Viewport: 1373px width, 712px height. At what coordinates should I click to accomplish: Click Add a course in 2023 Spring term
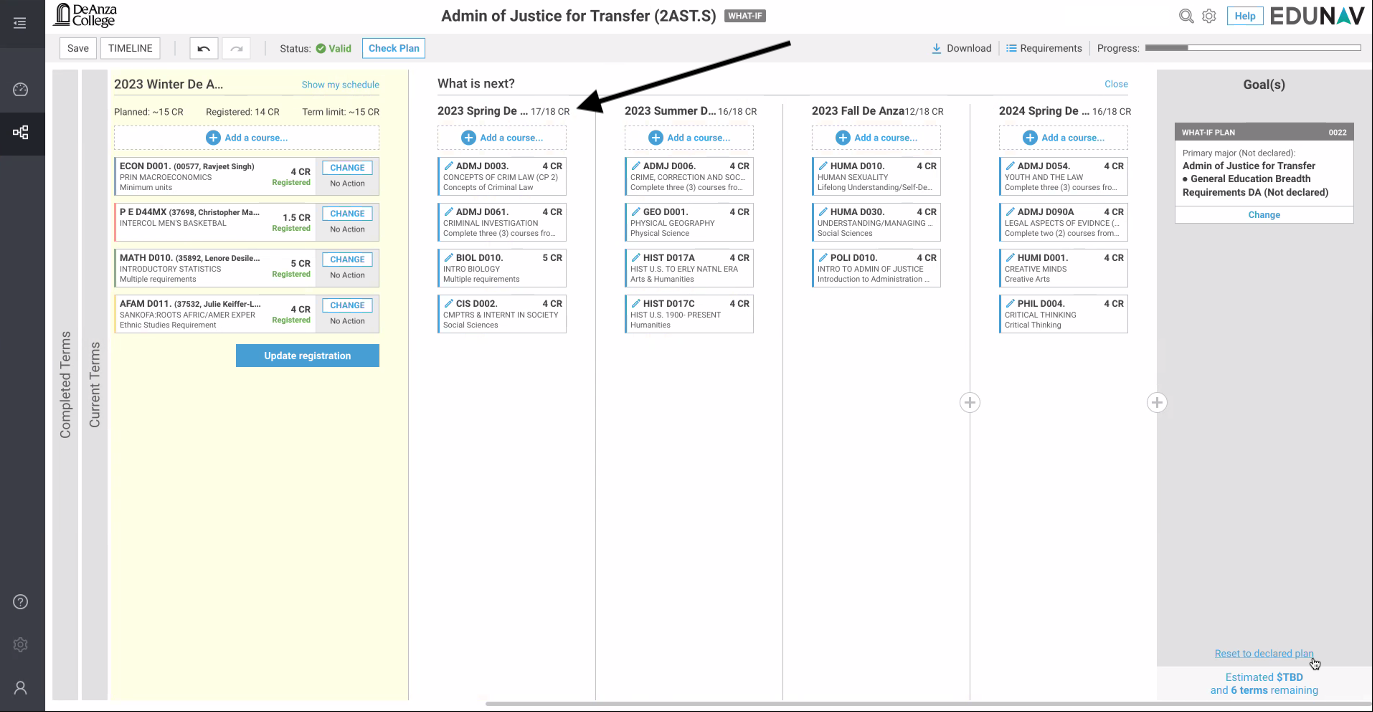click(503, 138)
